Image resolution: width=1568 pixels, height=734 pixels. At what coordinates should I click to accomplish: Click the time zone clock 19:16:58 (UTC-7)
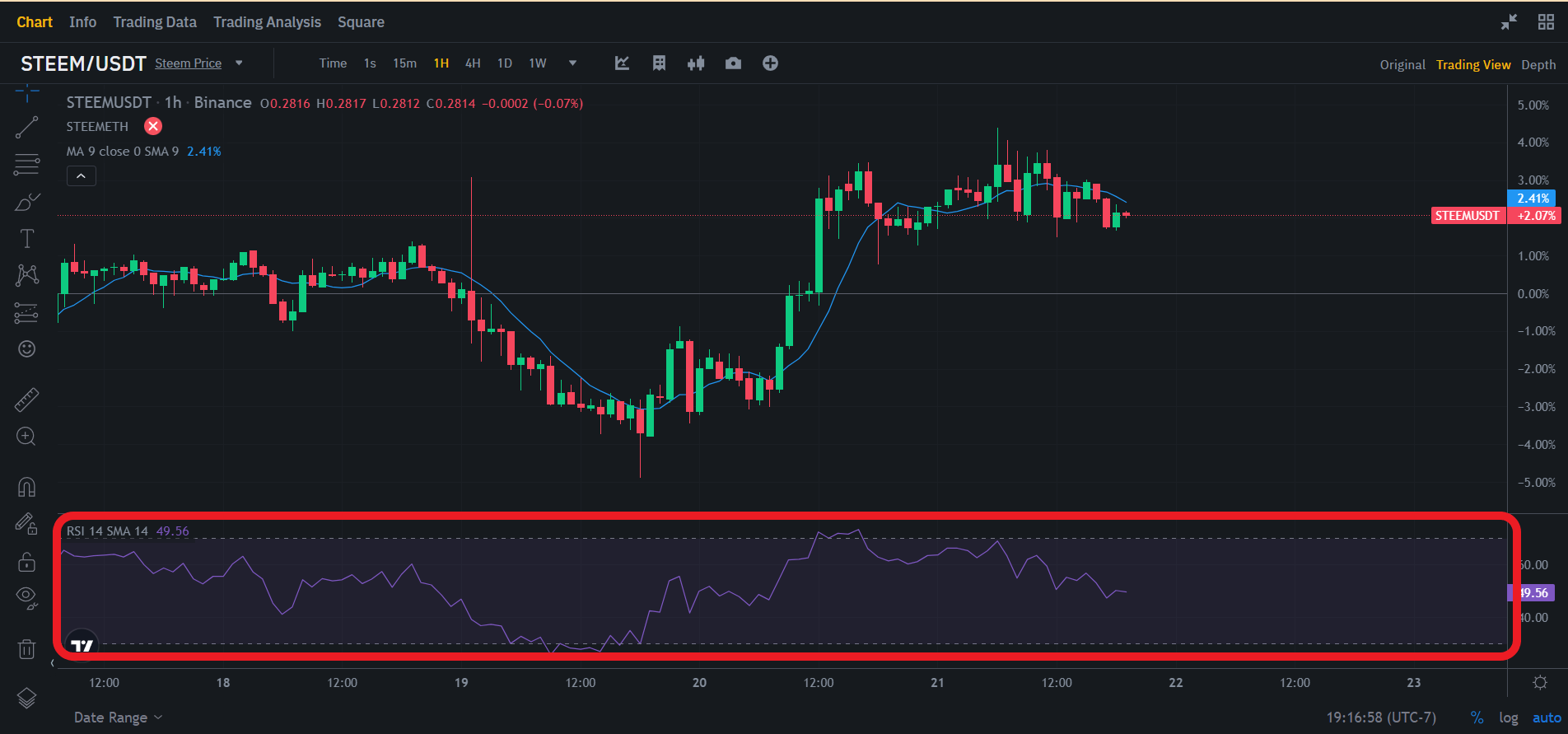pyautogui.click(x=1381, y=718)
